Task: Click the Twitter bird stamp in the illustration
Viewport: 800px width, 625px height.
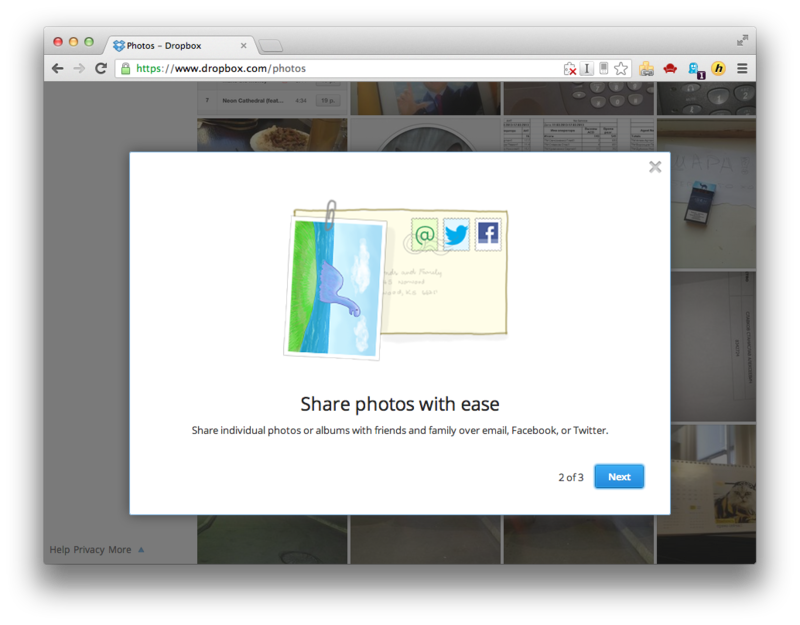Action: 456,234
